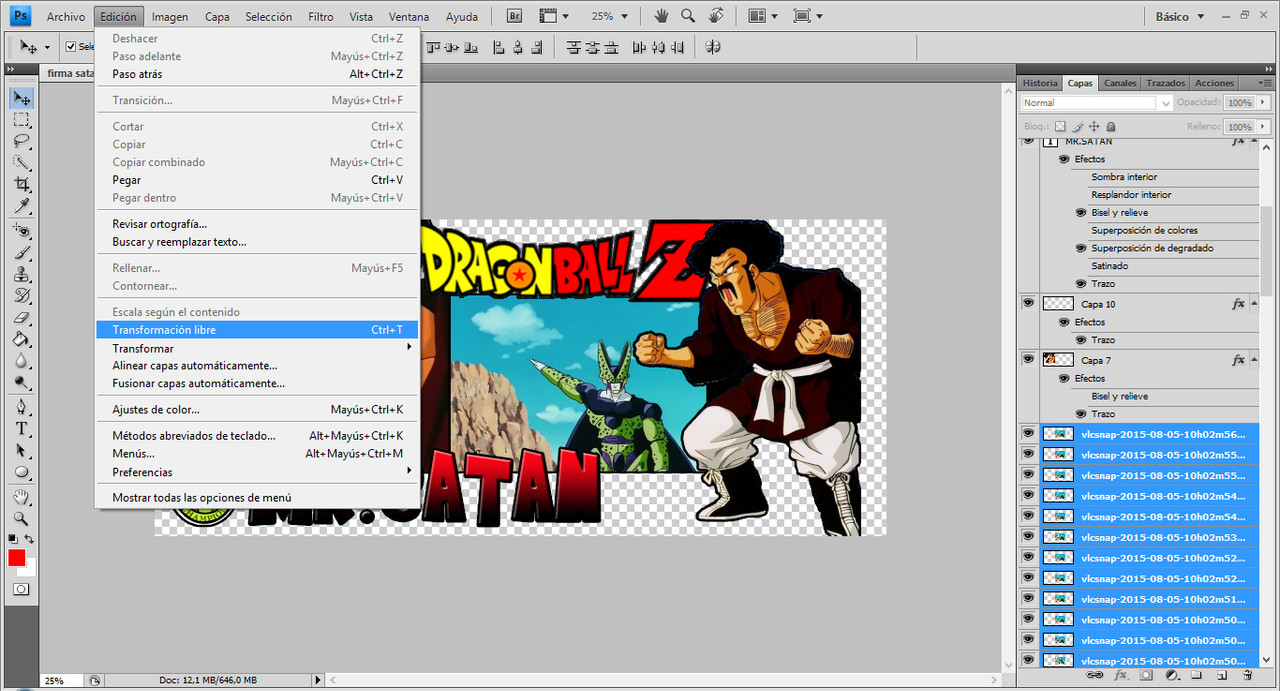Toggle Quick Mask mode
The width and height of the screenshot is (1280, 691).
[21, 590]
